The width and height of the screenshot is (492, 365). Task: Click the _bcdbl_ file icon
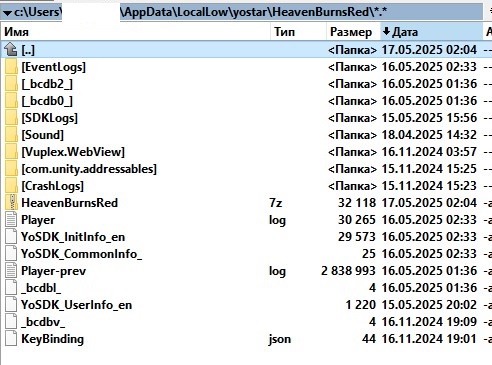(x=11, y=288)
